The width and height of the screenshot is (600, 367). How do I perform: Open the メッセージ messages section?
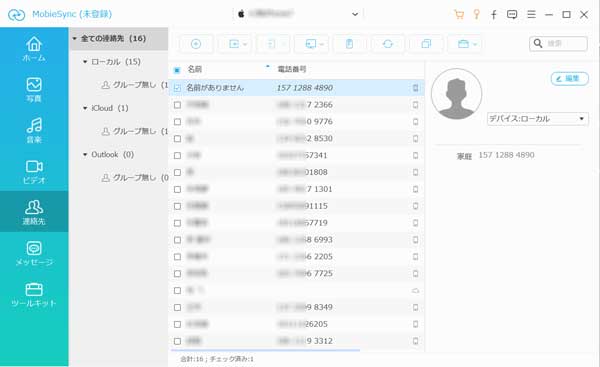coord(34,254)
